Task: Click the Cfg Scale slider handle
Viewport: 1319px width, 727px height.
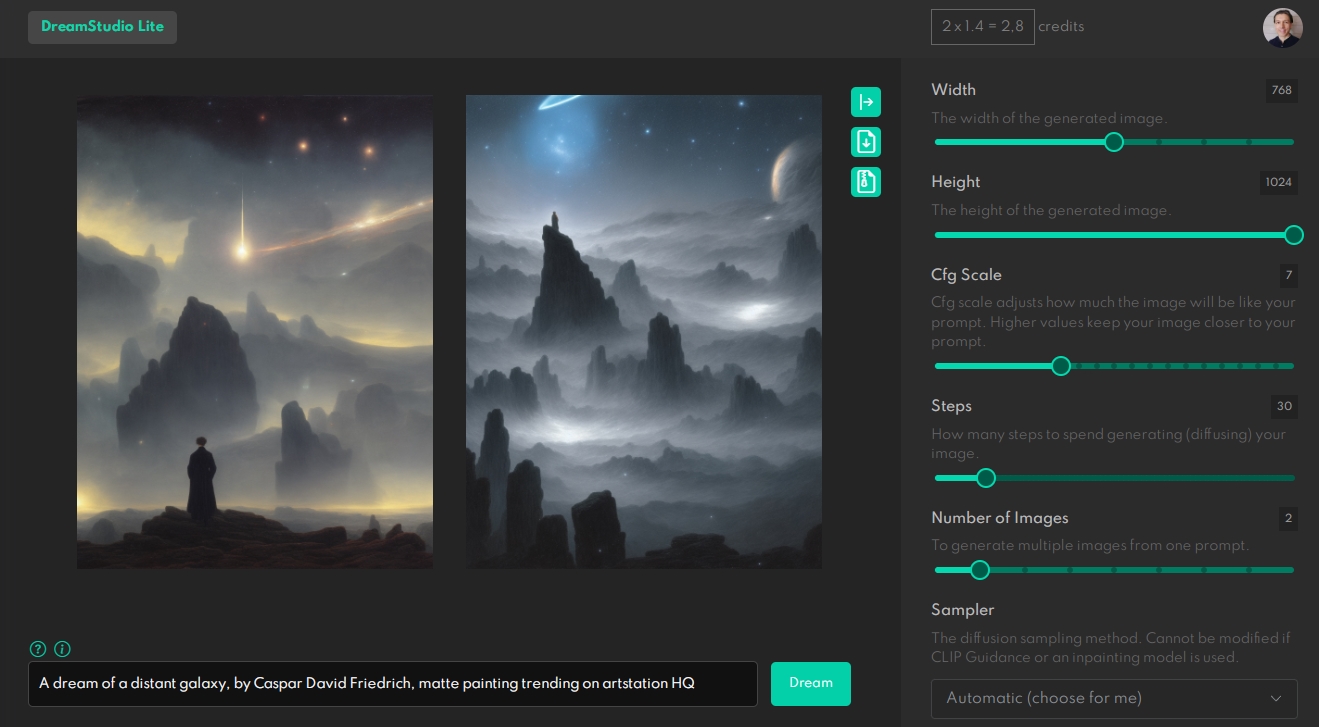Action: (1061, 366)
